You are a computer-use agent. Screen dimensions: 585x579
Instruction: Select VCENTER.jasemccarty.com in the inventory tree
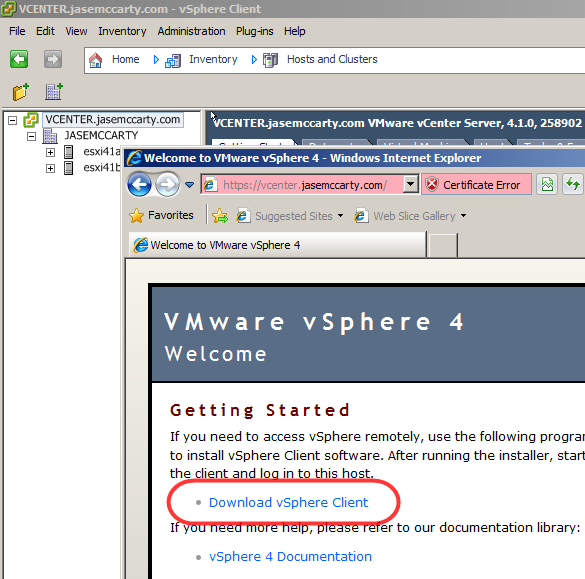tap(113, 120)
